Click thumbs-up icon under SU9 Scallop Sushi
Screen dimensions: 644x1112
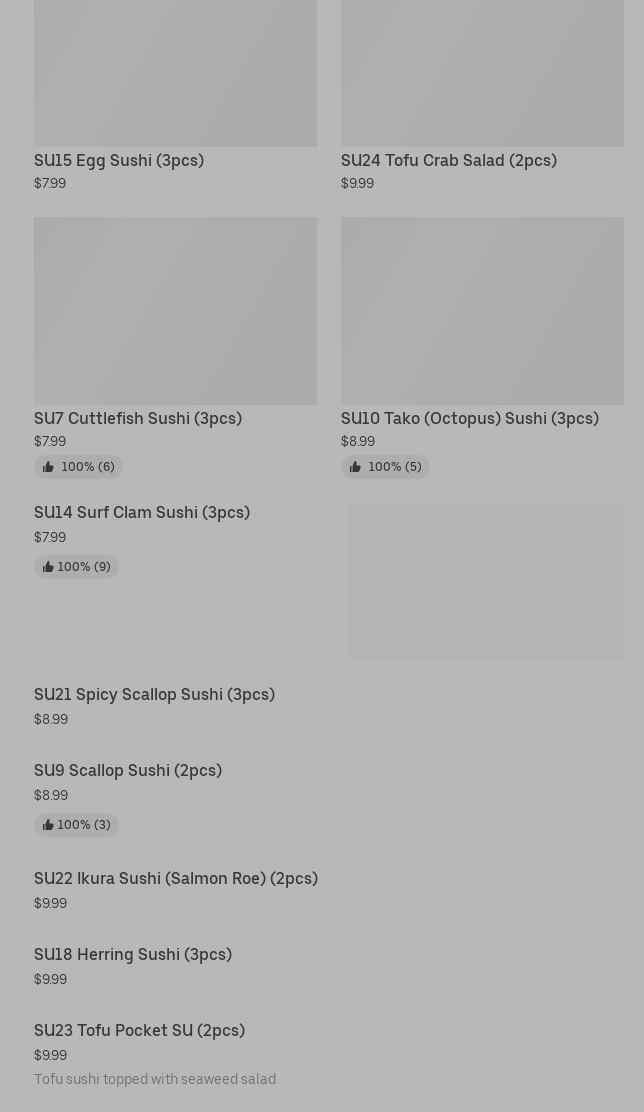(x=48, y=825)
